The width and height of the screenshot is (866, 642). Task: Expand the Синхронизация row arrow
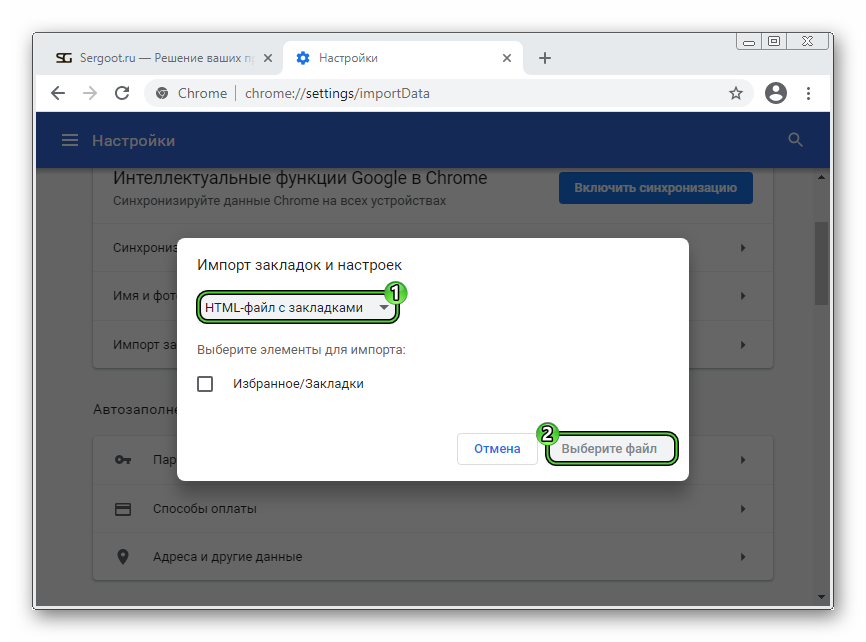(743, 248)
